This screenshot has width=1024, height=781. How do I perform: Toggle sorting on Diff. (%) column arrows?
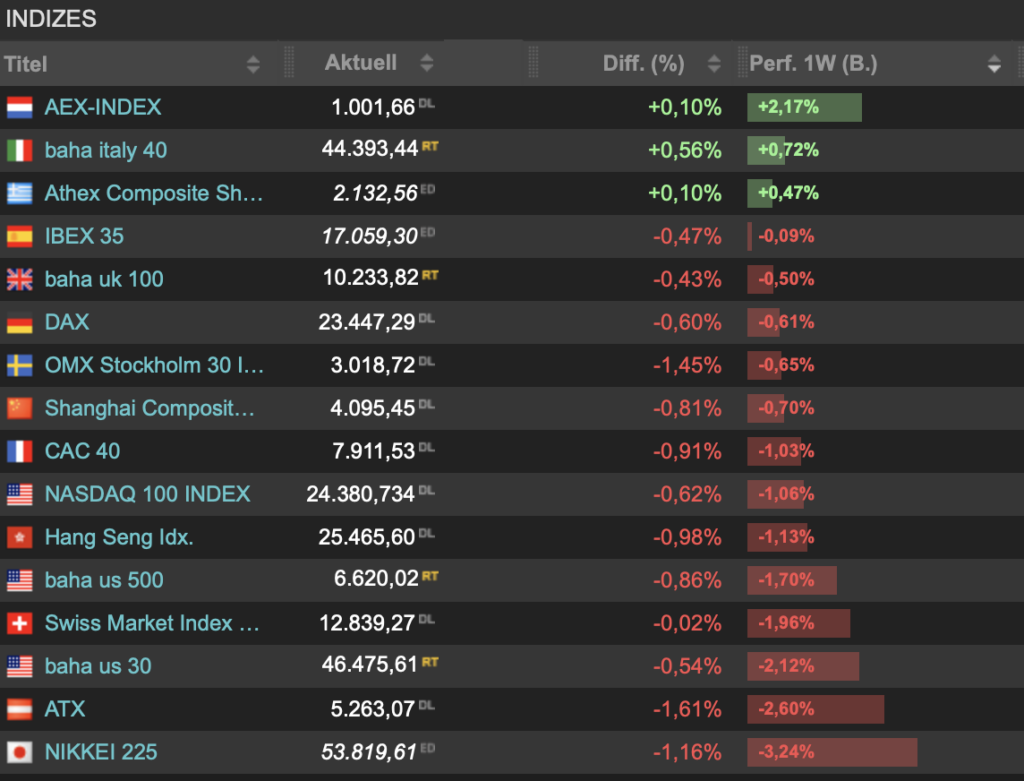point(714,64)
